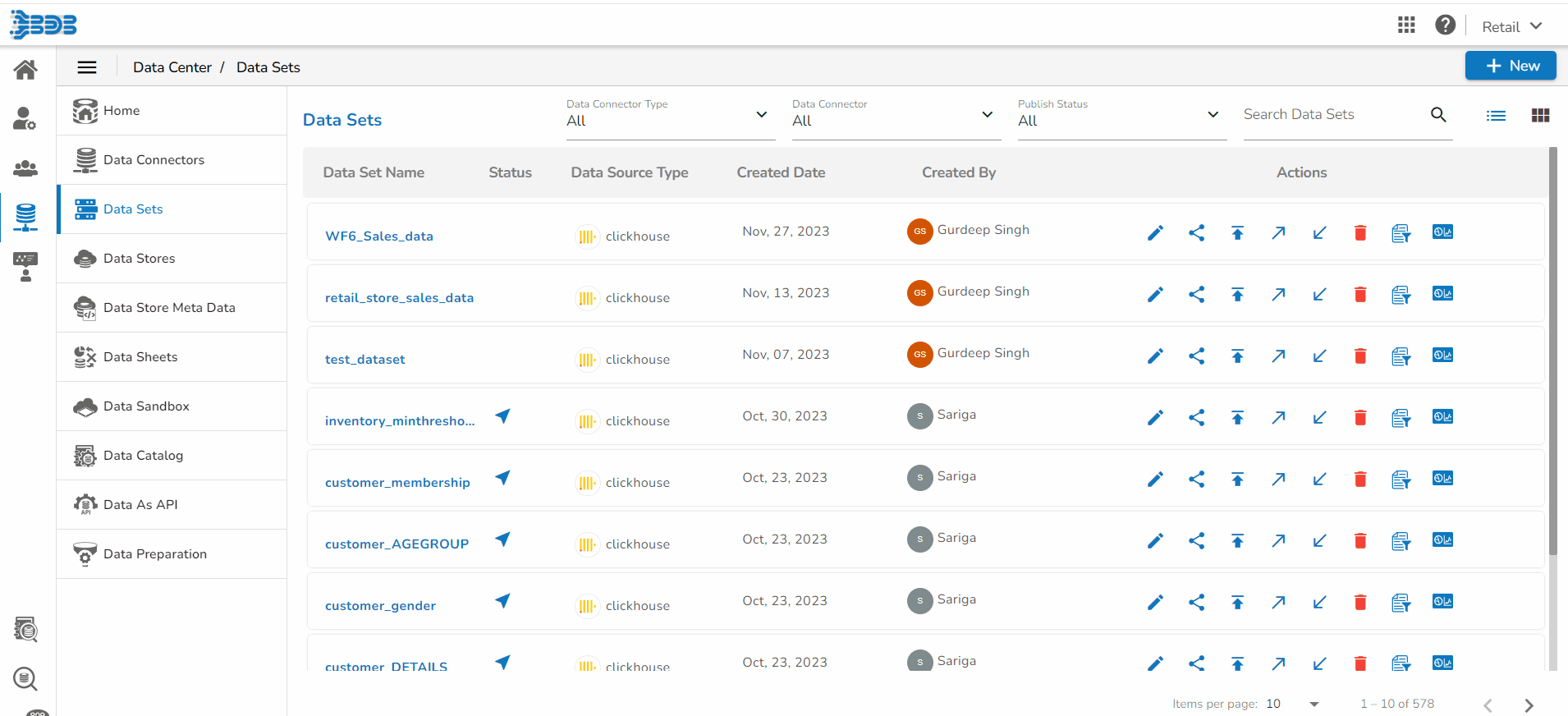Open Data Connectors in the side menu
1568x716 pixels.
(154, 160)
